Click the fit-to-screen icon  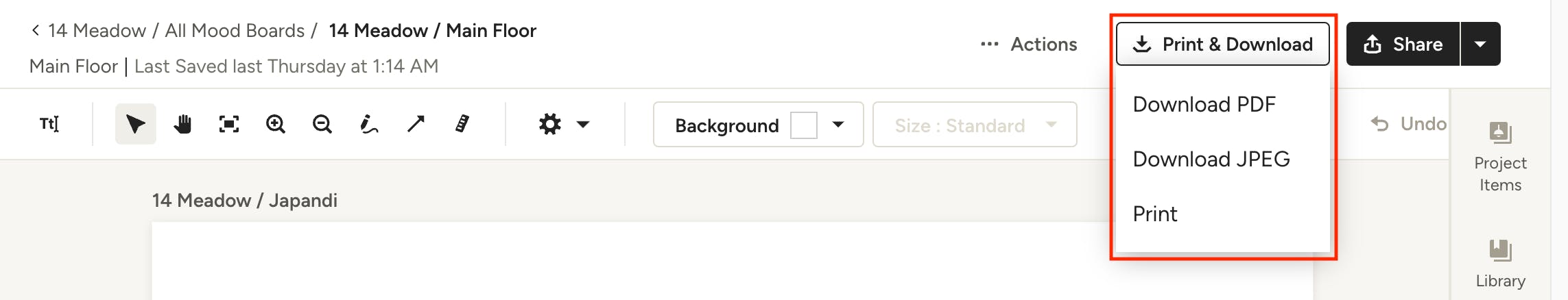(229, 124)
